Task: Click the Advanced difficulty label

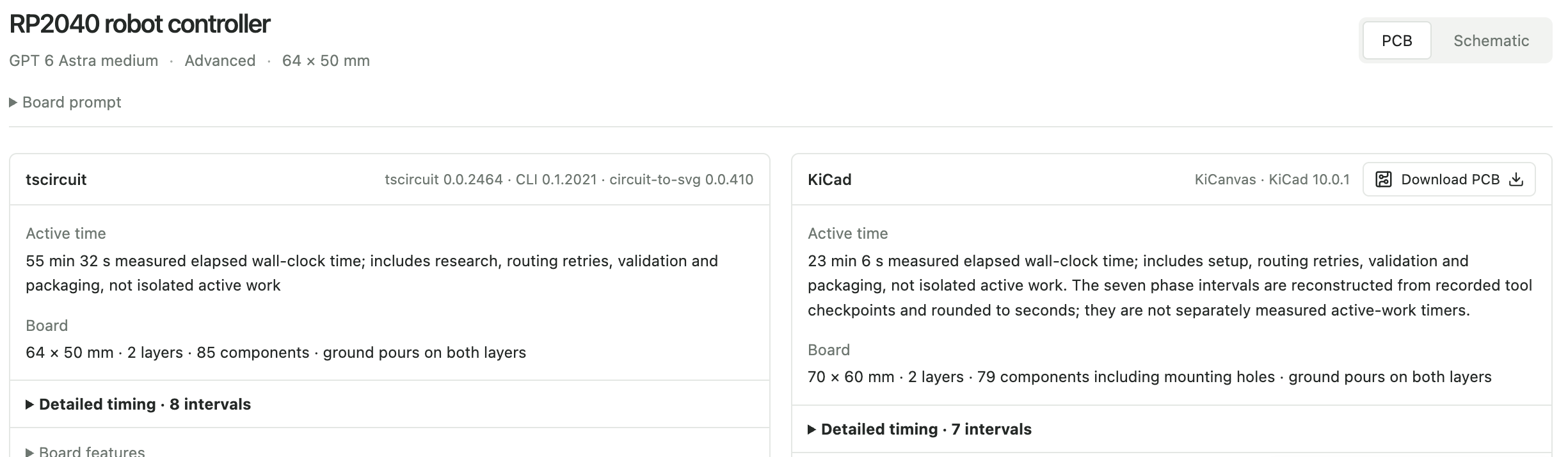Action: 220,61
